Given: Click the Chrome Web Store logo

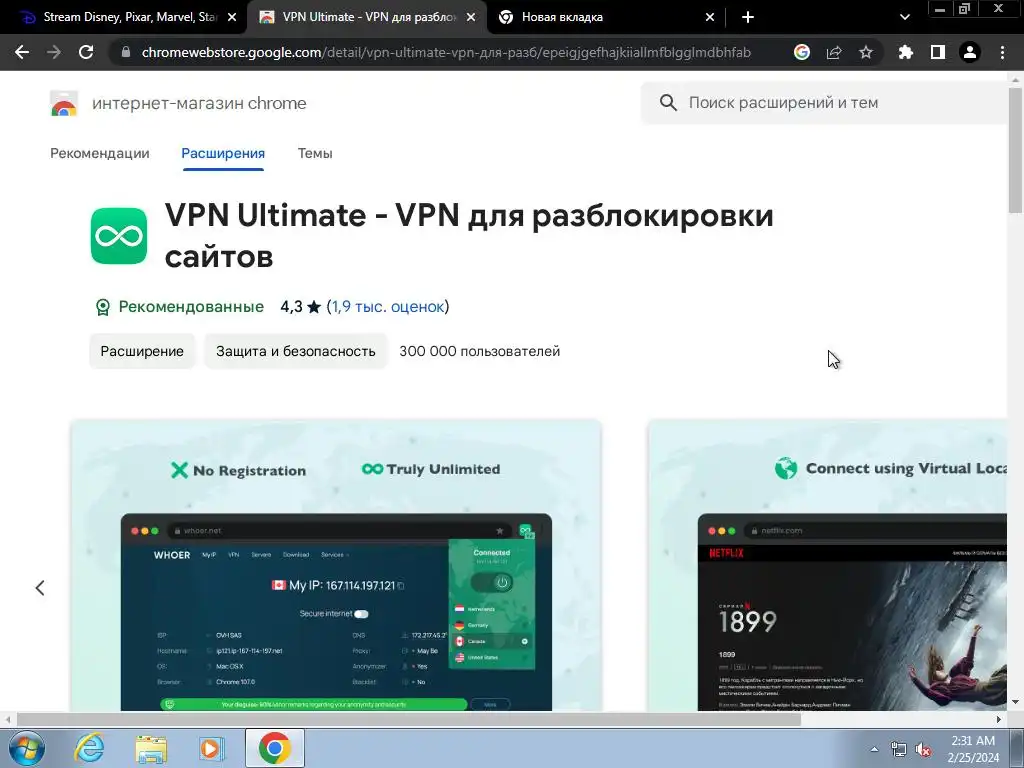Looking at the screenshot, I should [64, 103].
